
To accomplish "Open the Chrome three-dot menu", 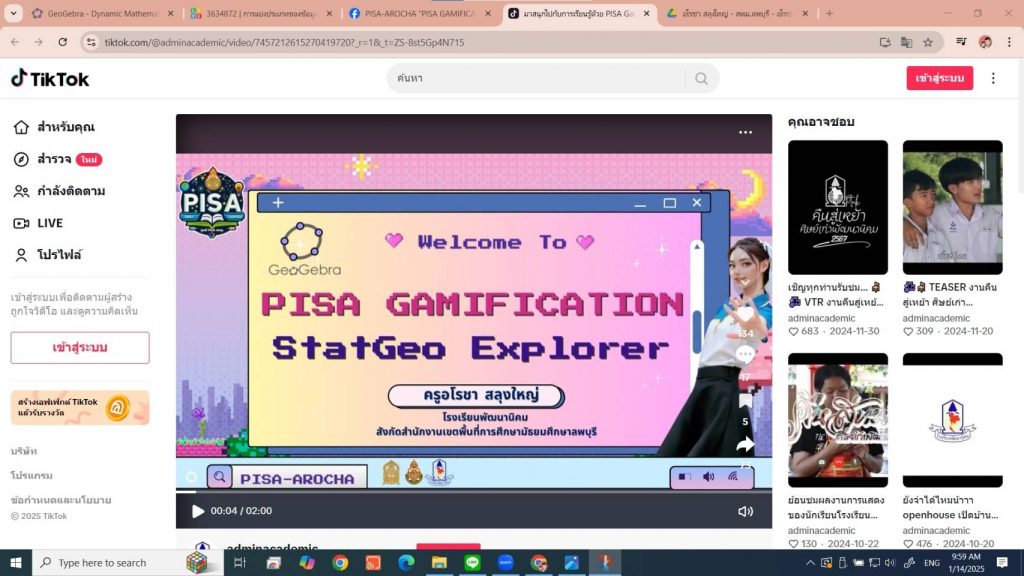I will [x=1009, y=42].
